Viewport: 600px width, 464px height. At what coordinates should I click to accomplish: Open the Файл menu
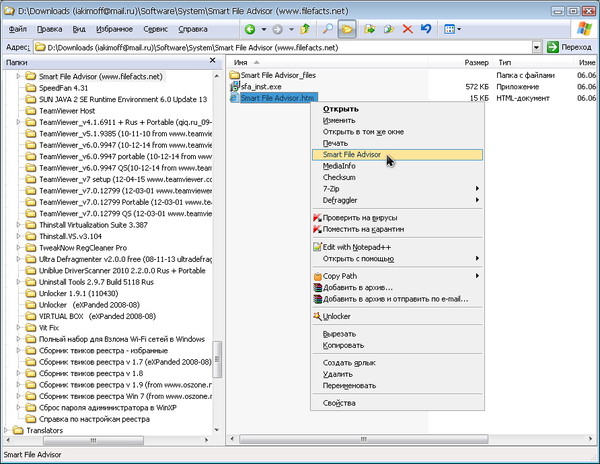click(18, 29)
